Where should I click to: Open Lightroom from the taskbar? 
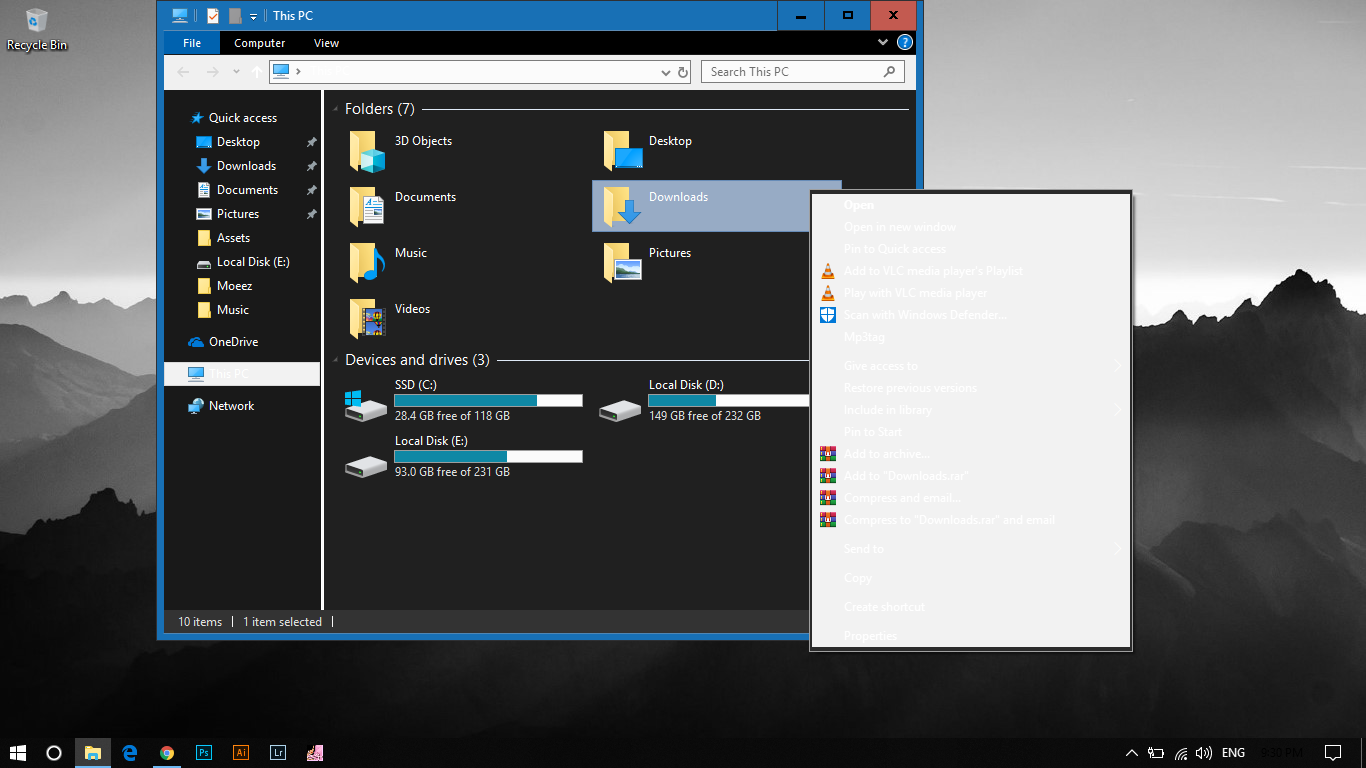click(278, 752)
